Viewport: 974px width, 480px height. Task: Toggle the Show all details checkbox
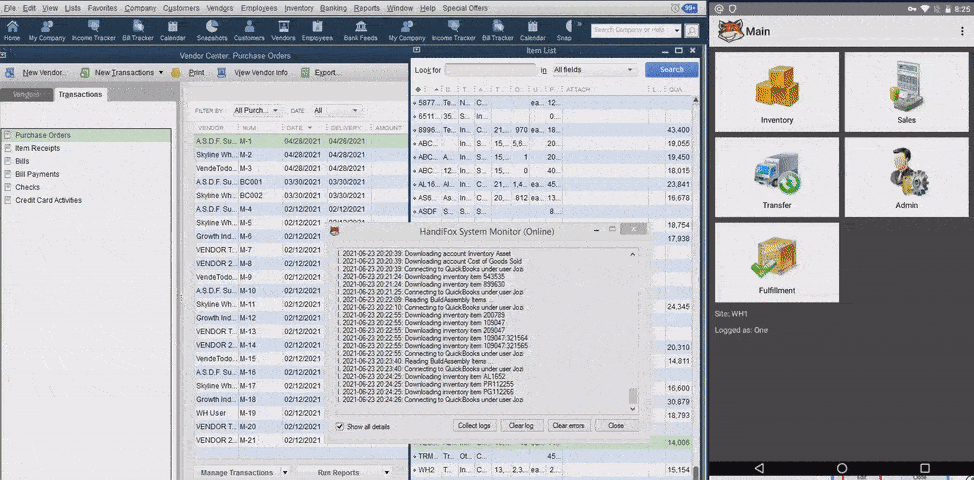340,427
